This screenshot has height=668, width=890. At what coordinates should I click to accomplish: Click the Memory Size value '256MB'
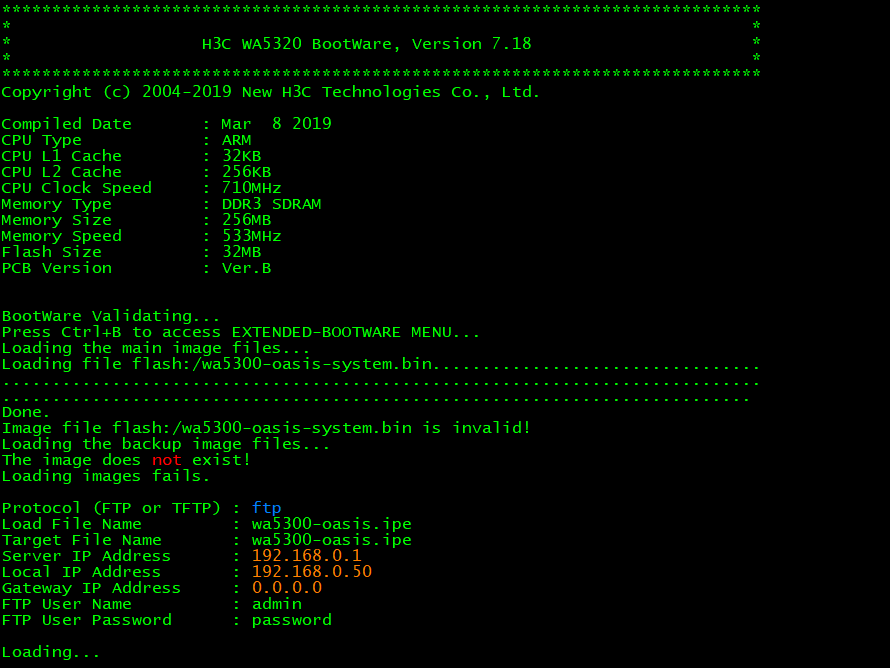click(x=246, y=220)
